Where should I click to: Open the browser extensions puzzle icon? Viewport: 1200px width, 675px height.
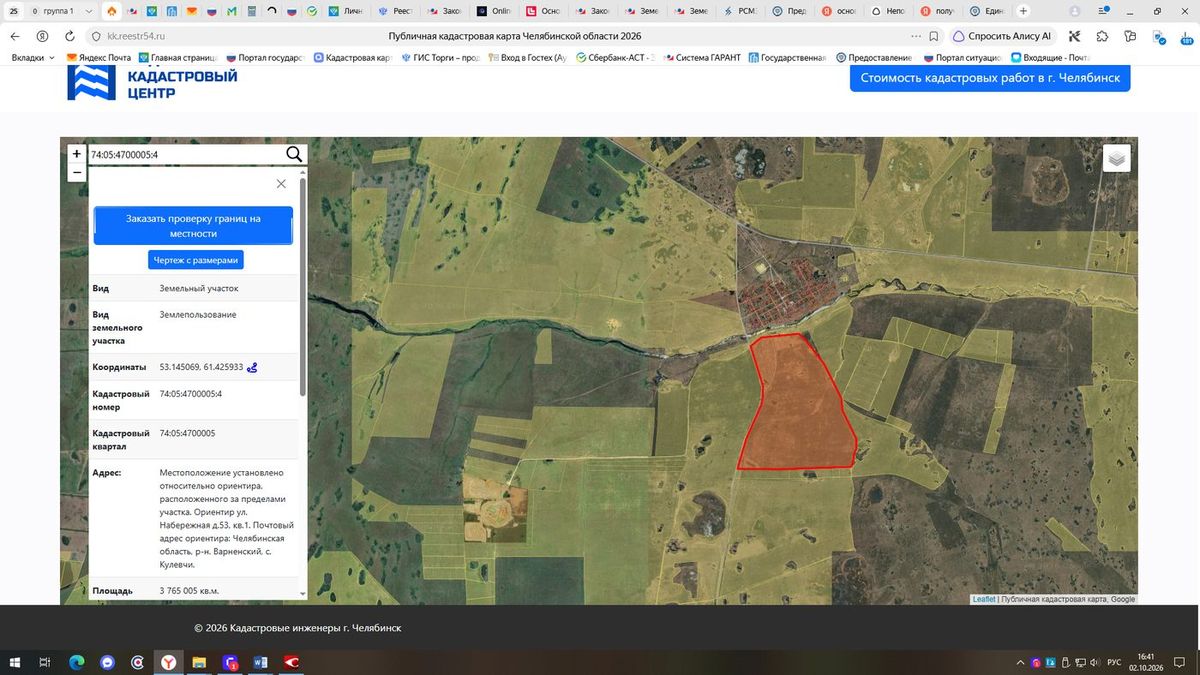click(1102, 36)
